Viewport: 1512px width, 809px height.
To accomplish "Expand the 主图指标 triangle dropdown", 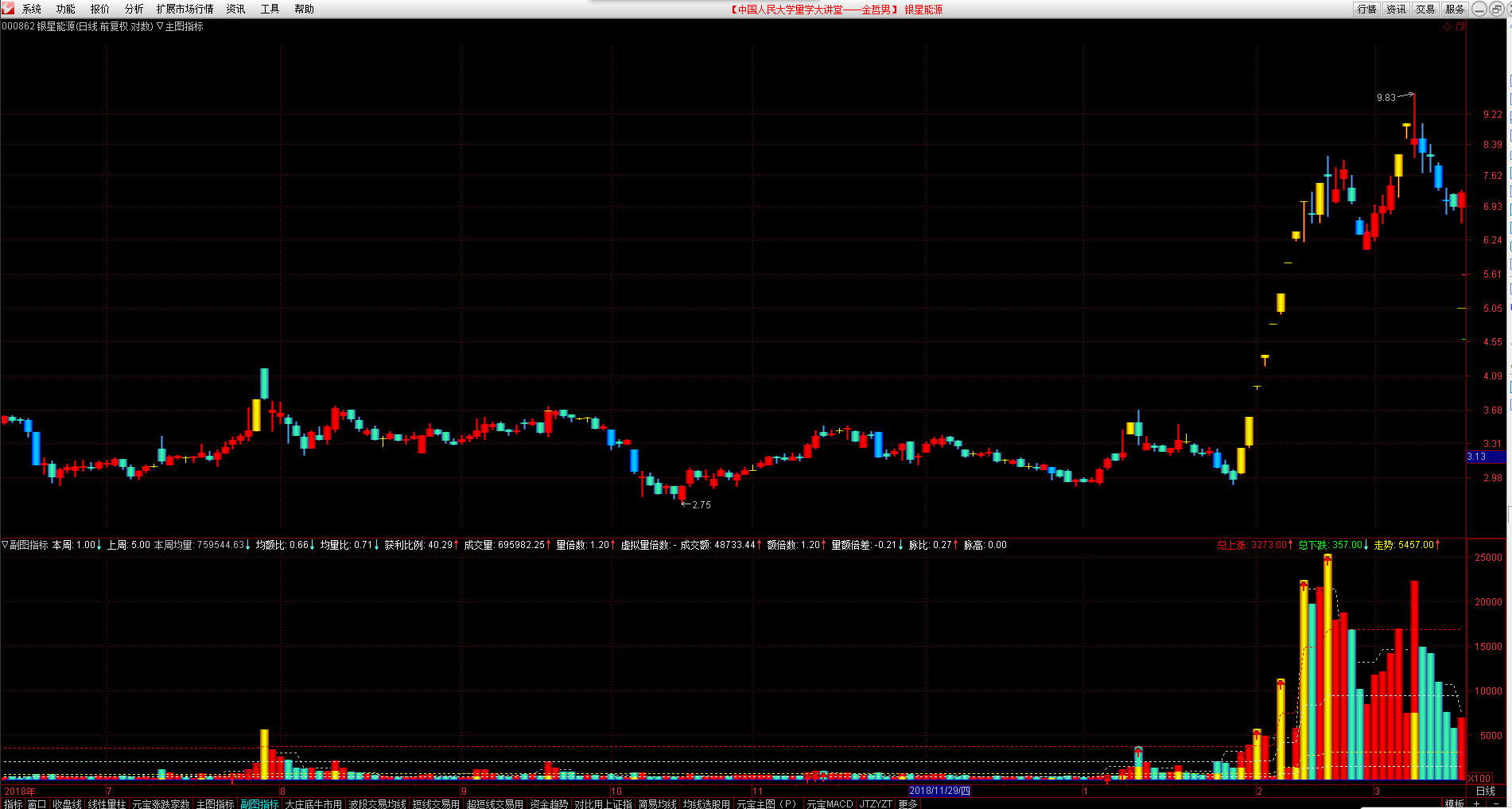I will pyautogui.click(x=160, y=26).
